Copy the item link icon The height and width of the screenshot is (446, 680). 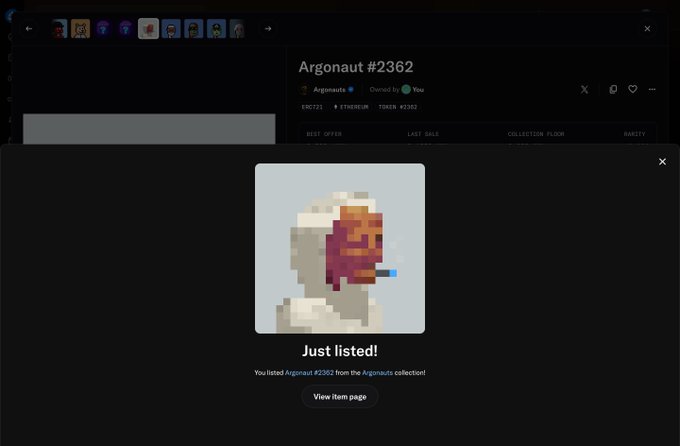pos(613,89)
